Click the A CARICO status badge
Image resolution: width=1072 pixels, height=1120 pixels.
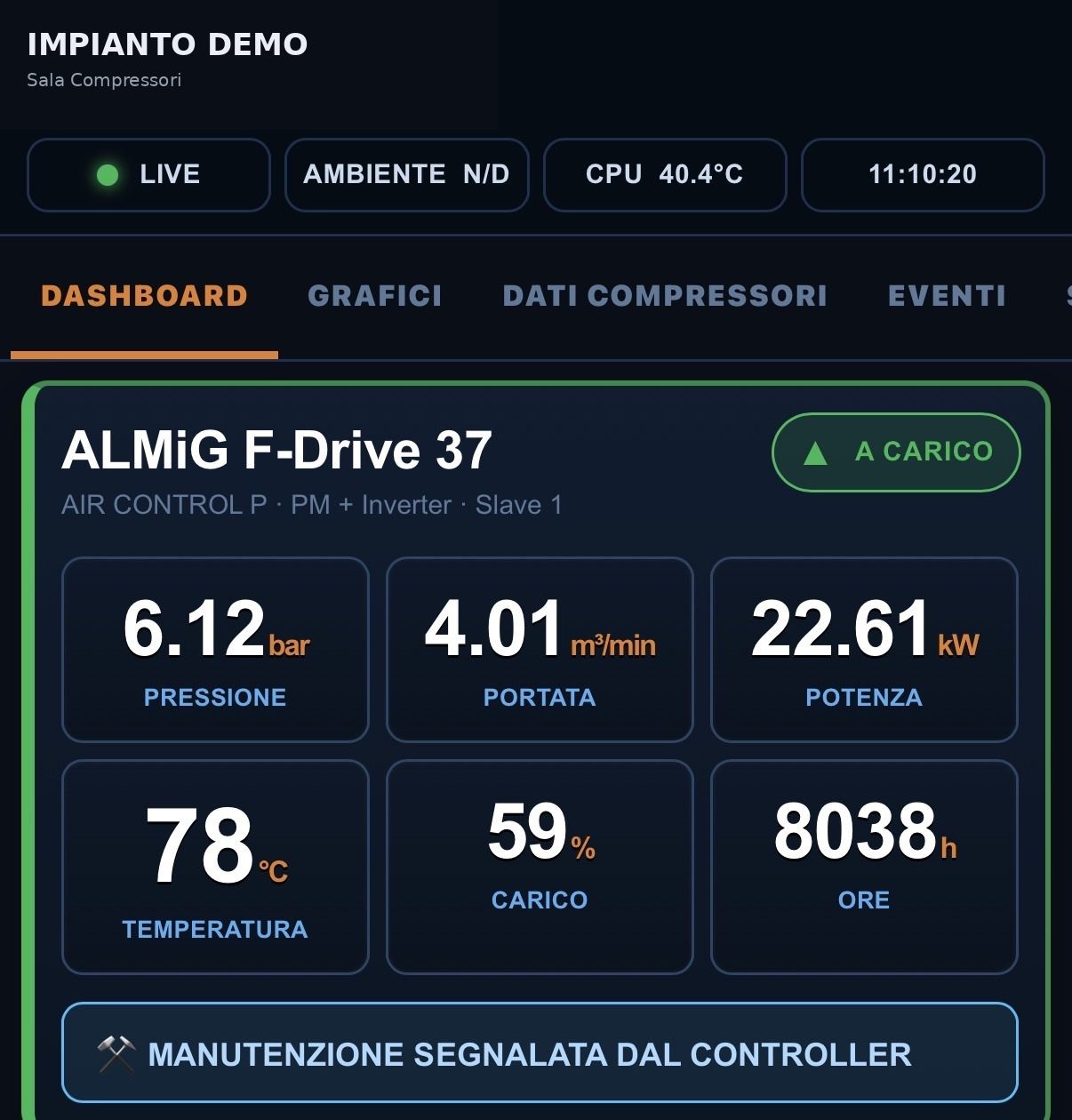pos(896,452)
